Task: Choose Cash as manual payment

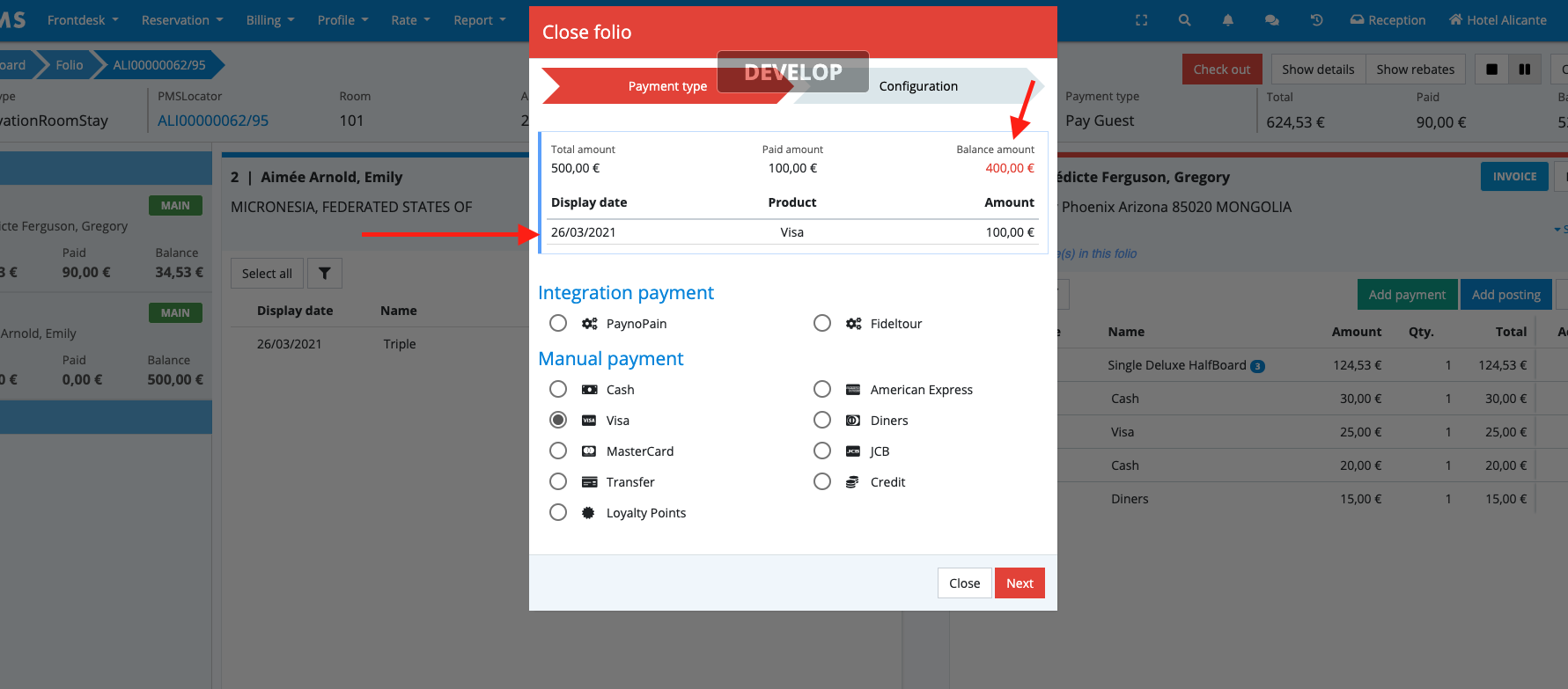Action: click(558, 389)
